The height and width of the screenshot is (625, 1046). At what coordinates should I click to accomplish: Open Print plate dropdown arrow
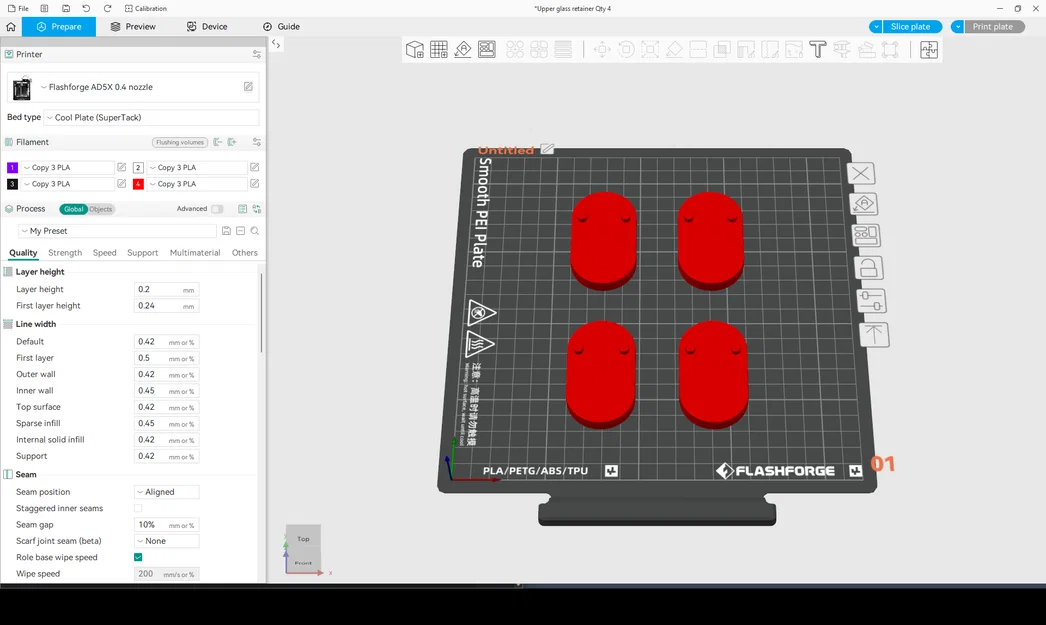pos(957,27)
